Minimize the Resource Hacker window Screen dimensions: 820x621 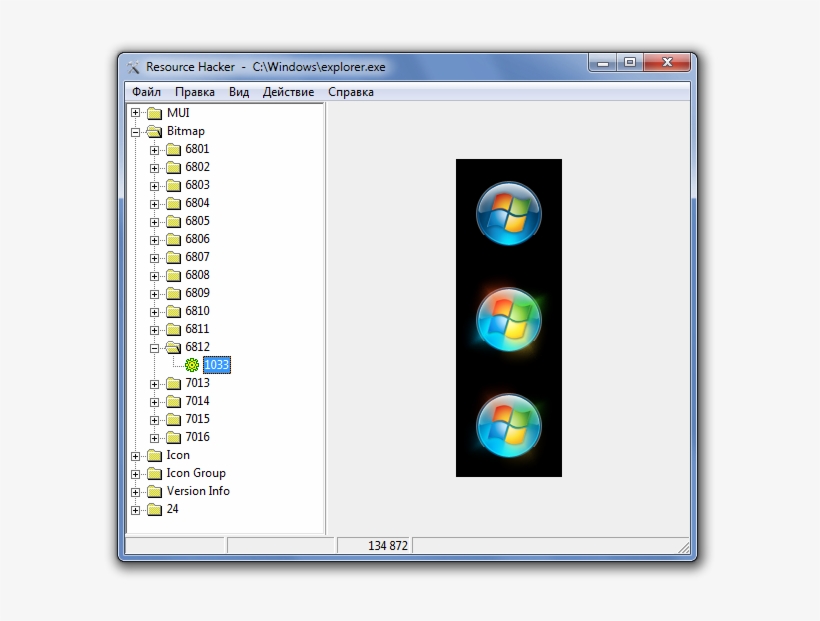tap(602, 63)
